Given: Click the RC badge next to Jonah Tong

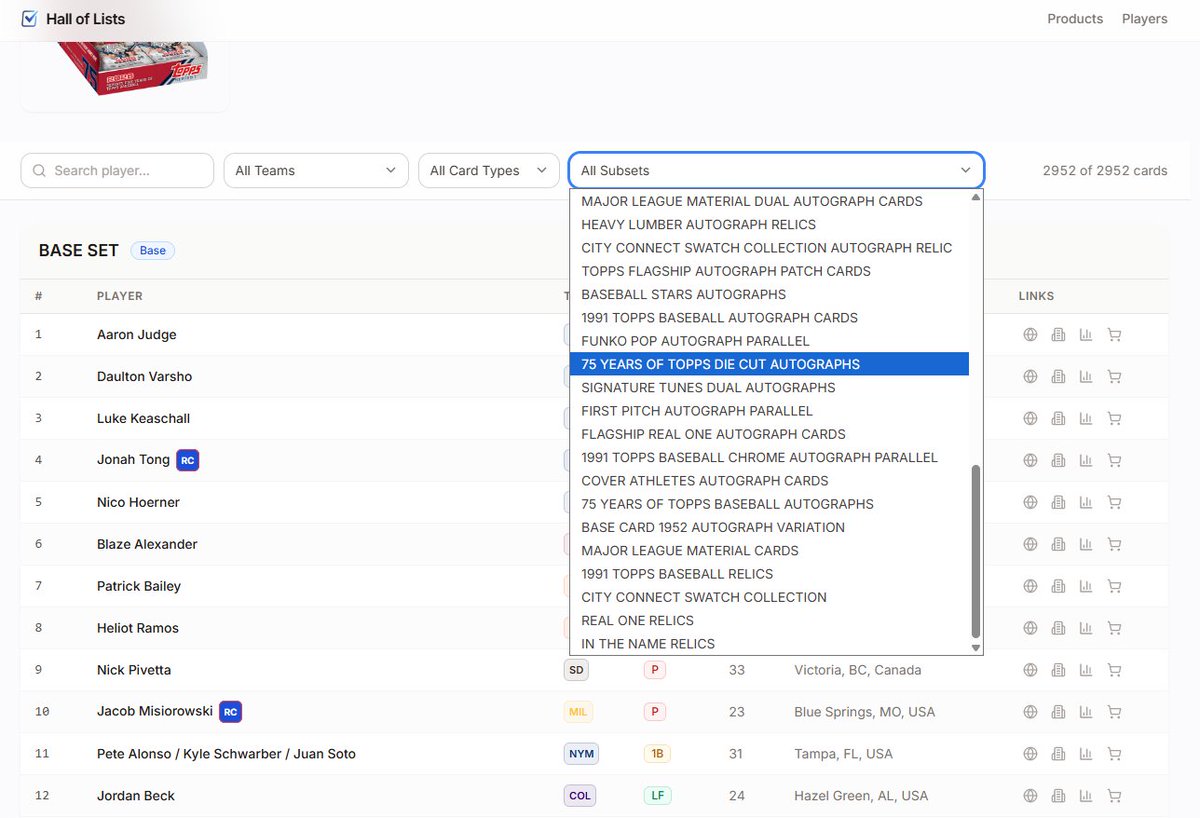Looking at the screenshot, I should click(x=187, y=460).
